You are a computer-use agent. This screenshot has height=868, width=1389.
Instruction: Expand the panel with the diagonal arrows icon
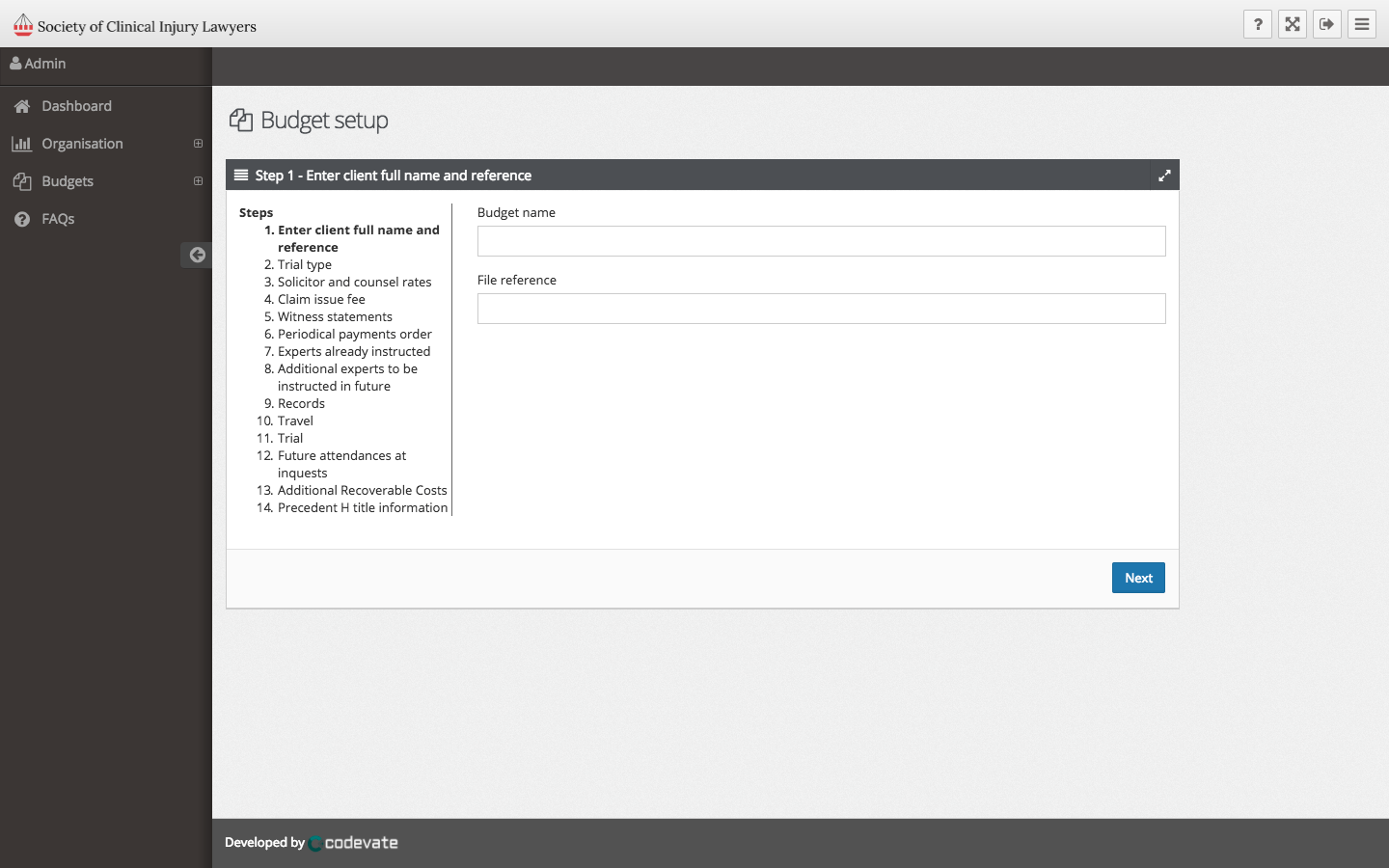coord(1164,176)
